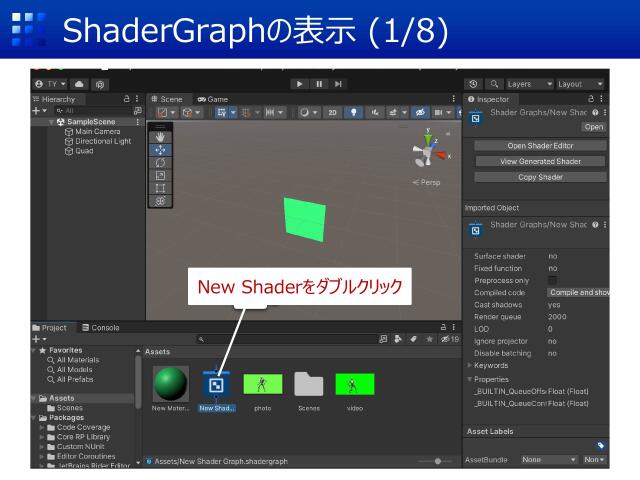Toggle the 2D view mode

332,113
